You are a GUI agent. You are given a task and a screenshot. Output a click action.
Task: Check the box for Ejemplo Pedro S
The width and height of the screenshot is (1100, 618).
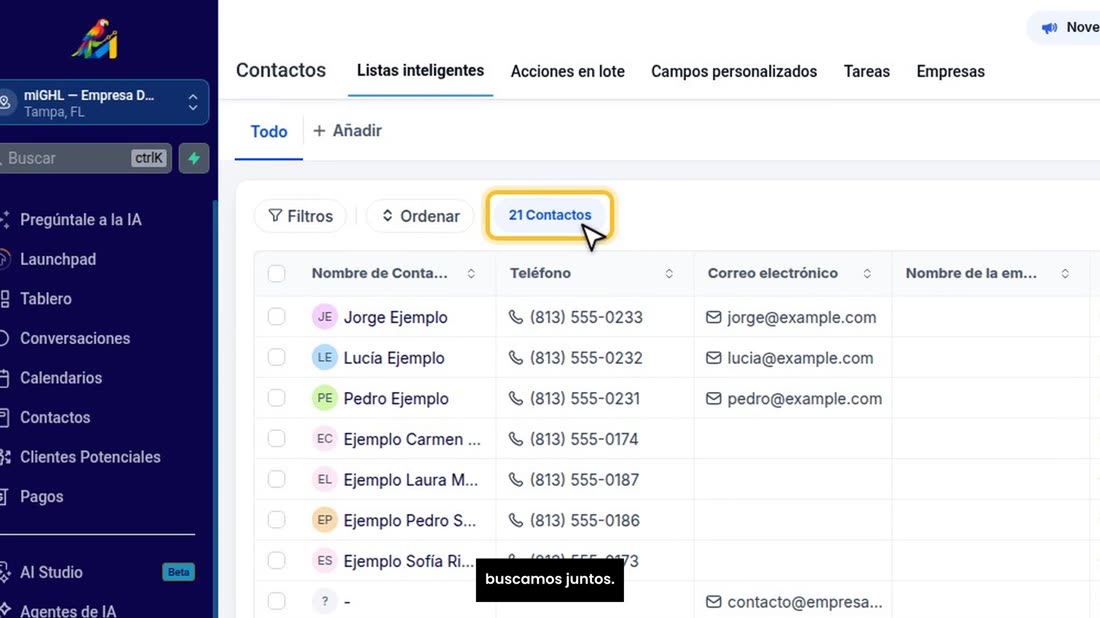(276, 520)
